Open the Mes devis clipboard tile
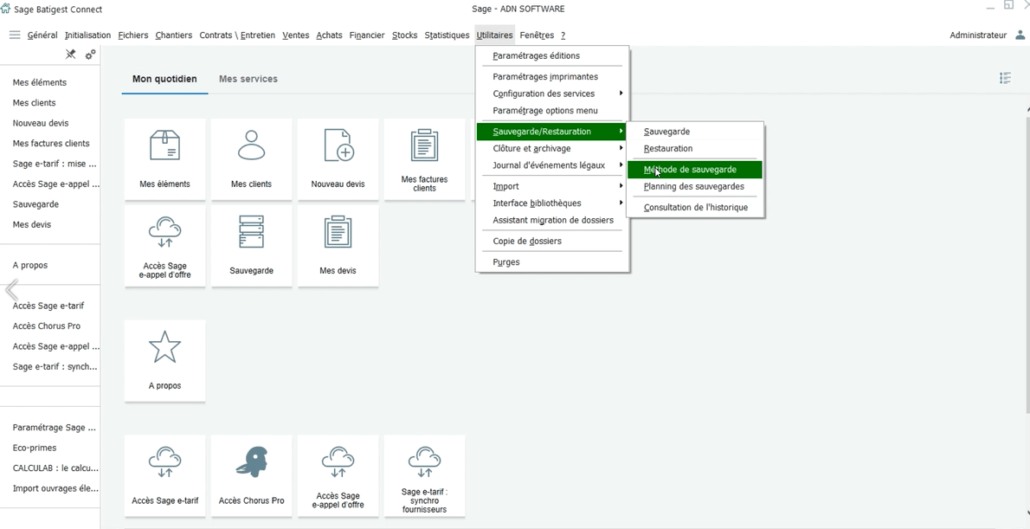 pos(338,246)
